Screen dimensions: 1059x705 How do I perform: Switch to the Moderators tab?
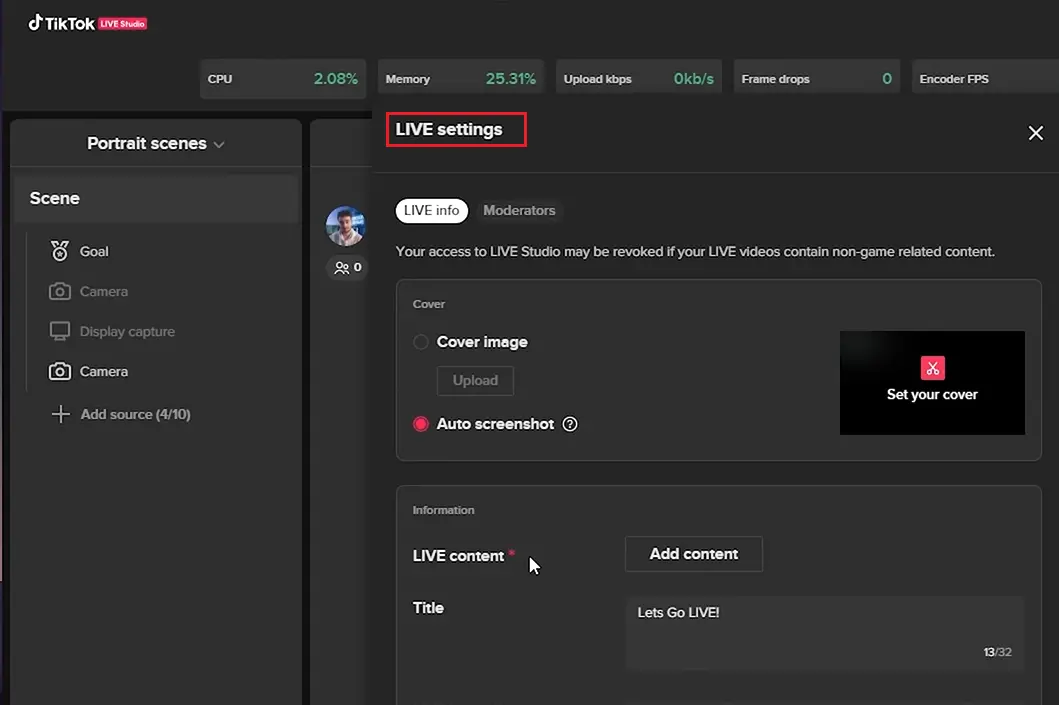[519, 210]
